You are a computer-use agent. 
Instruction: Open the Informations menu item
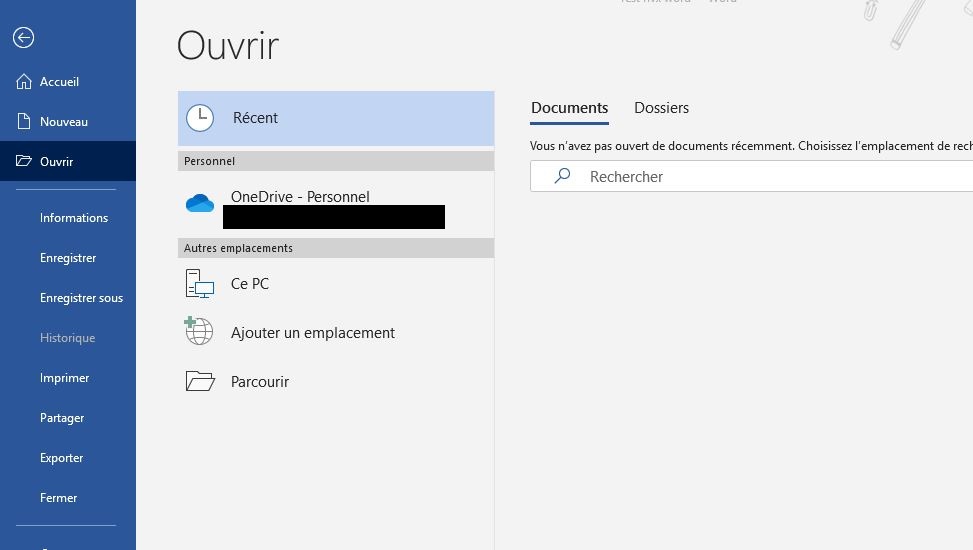[74, 218]
